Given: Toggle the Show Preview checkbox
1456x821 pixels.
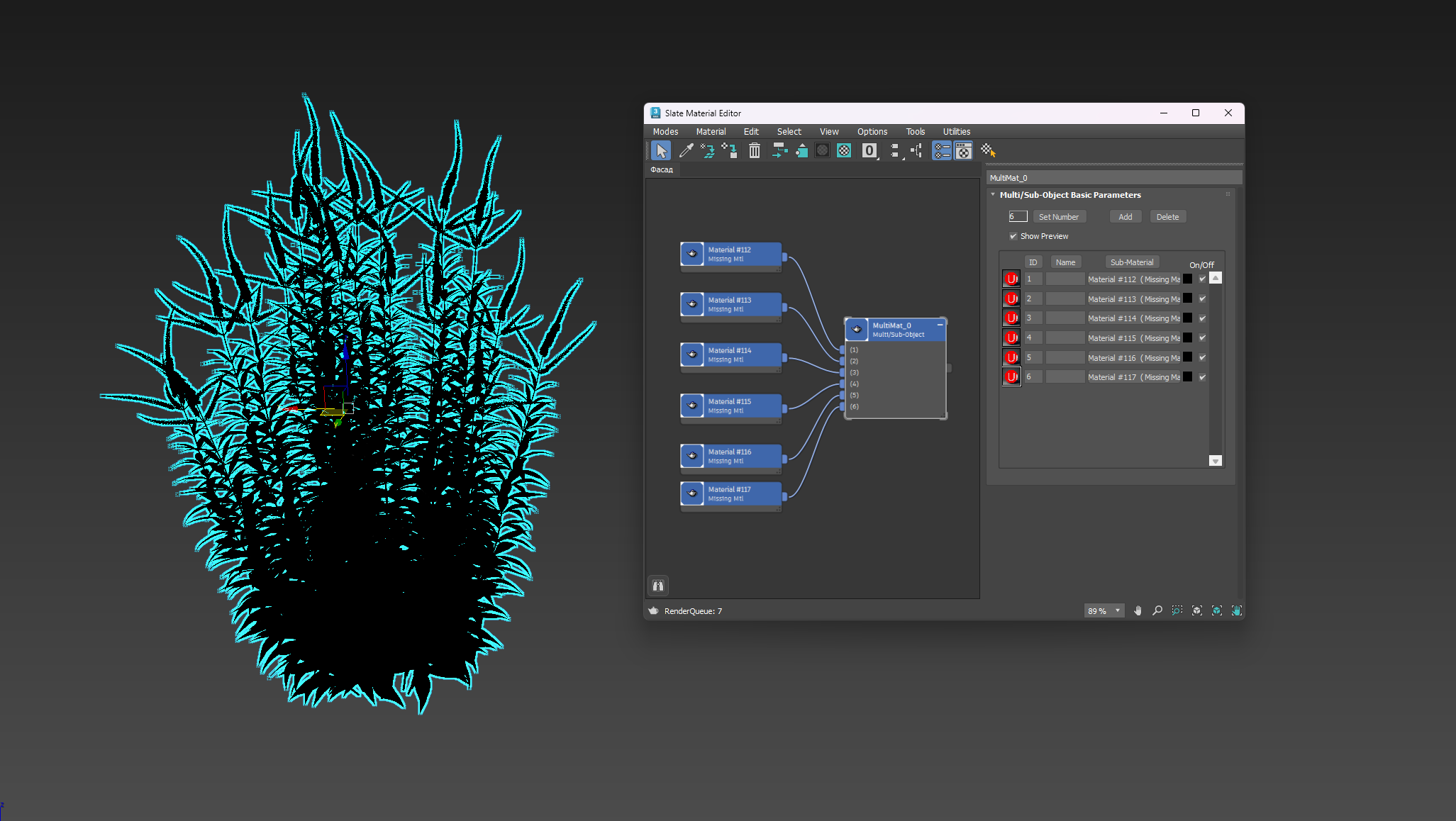Looking at the screenshot, I should [1013, 236].
